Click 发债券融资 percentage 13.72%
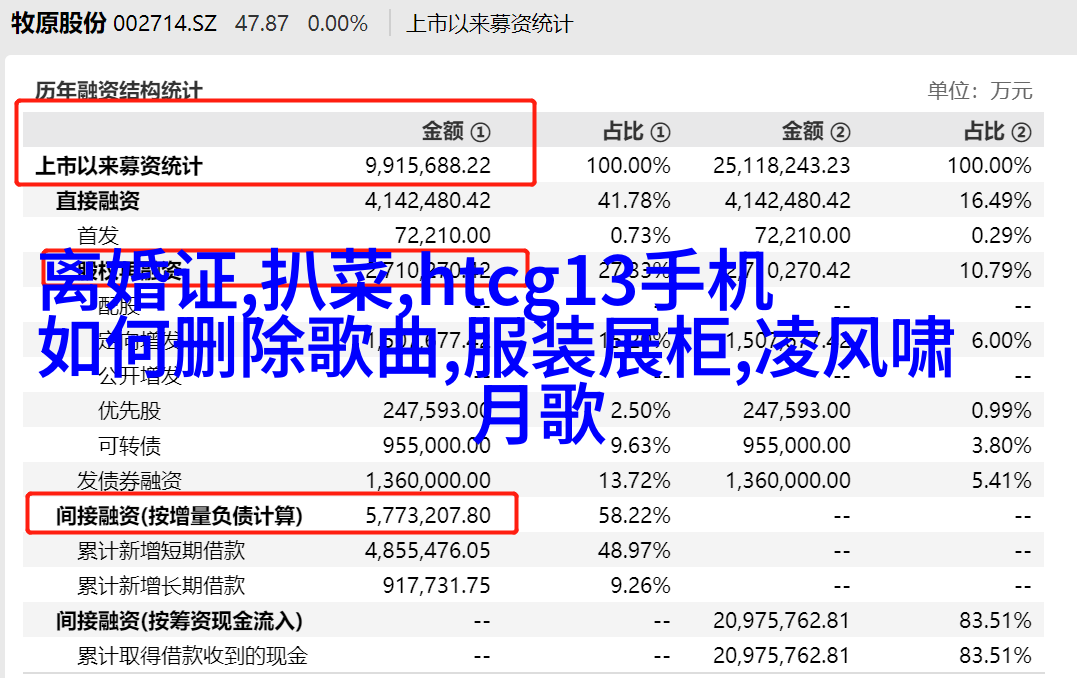 (634, 481)
